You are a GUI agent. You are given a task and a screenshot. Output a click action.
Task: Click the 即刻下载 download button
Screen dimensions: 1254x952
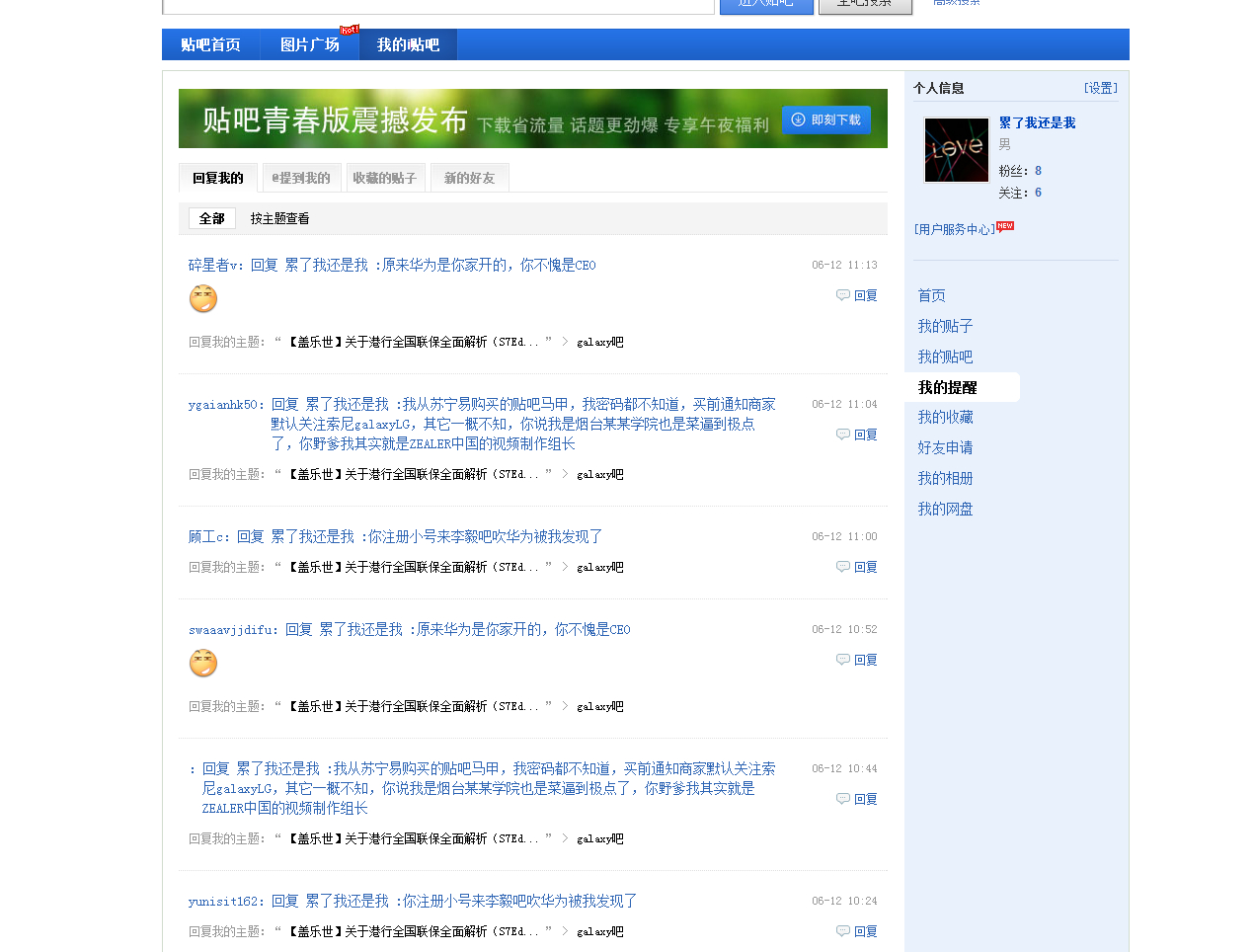(x=826, y=119)
